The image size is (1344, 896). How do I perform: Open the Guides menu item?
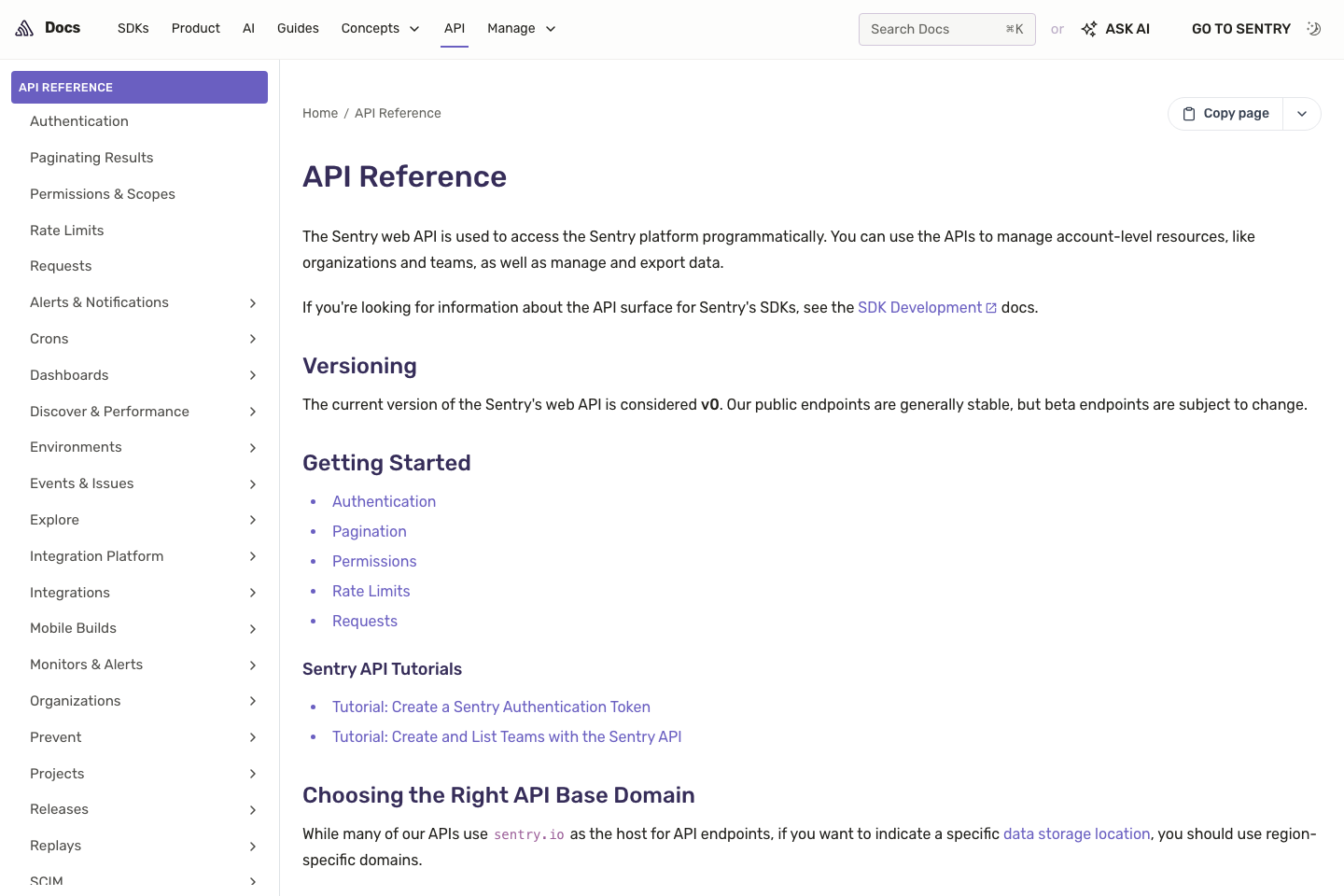(298, 28)
